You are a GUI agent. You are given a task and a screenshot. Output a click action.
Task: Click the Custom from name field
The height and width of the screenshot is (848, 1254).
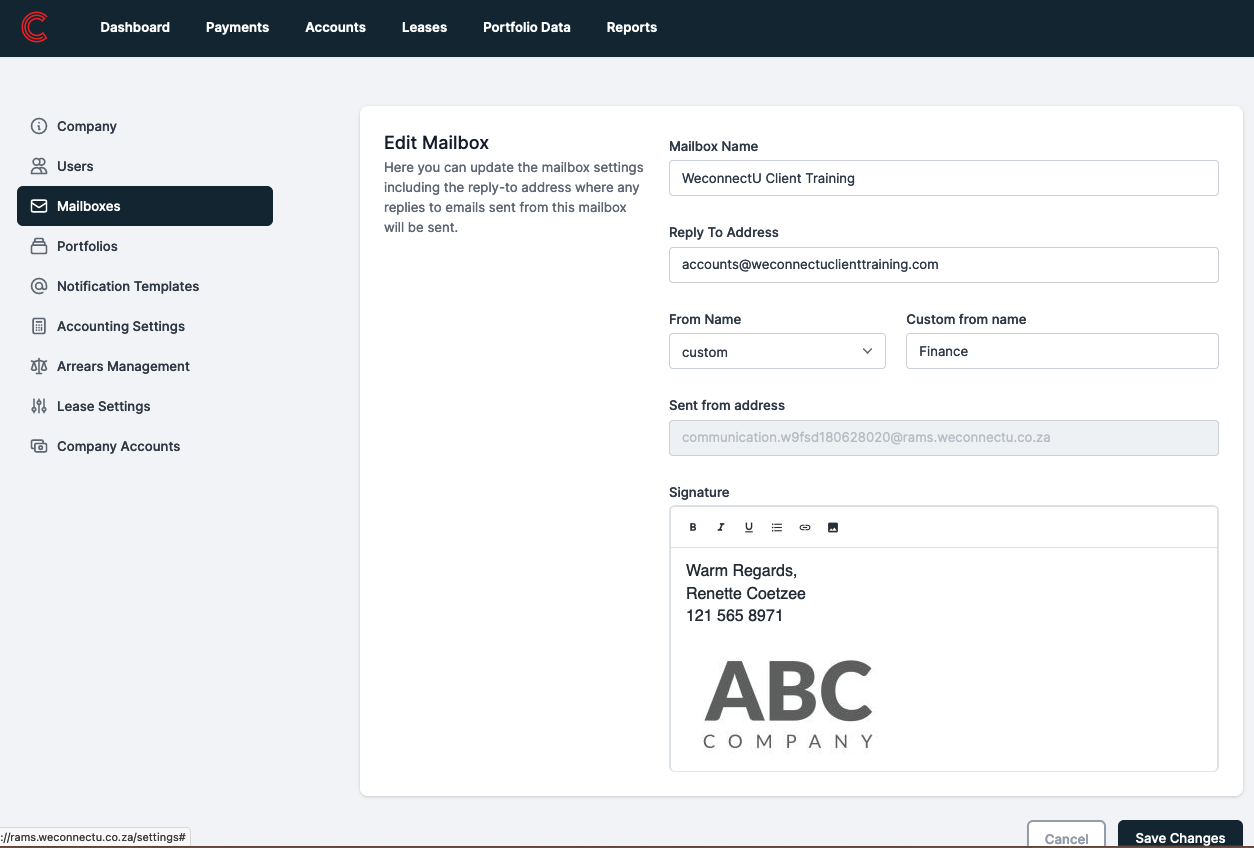pos(1062,351)
